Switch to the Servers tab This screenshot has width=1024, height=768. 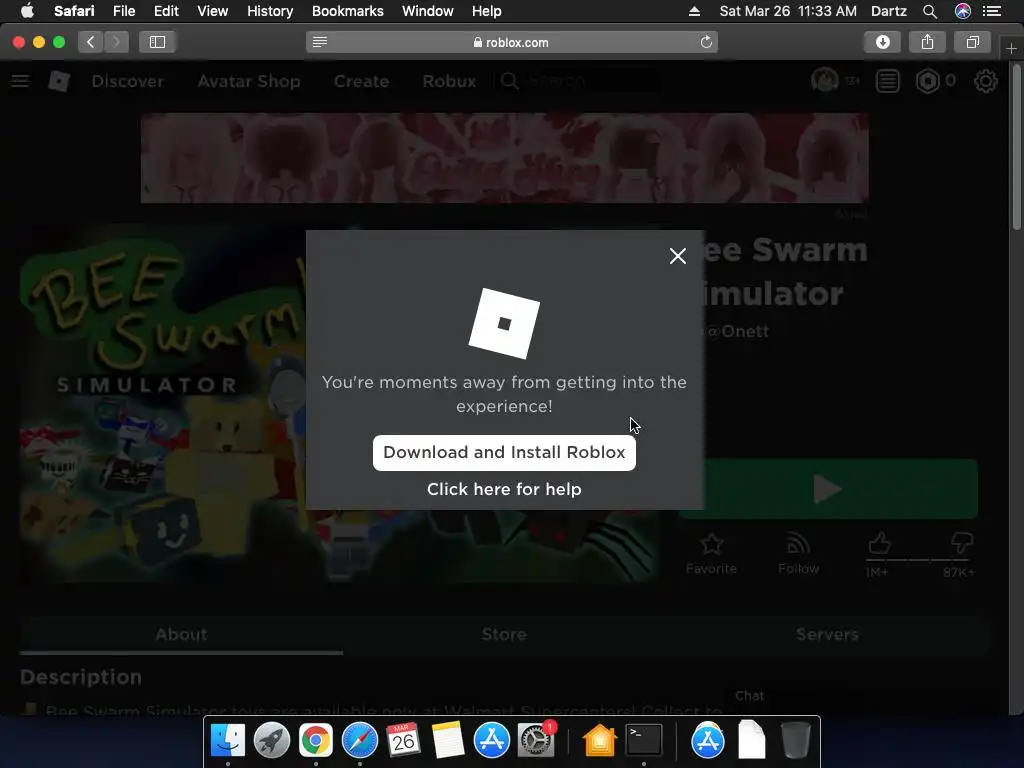827,634
